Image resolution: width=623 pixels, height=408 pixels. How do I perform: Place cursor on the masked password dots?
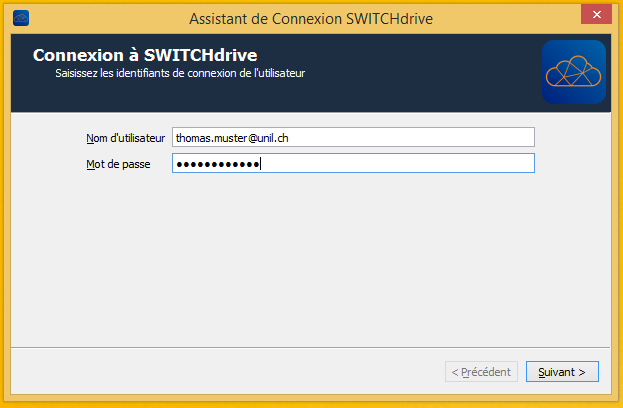point(217,164)
